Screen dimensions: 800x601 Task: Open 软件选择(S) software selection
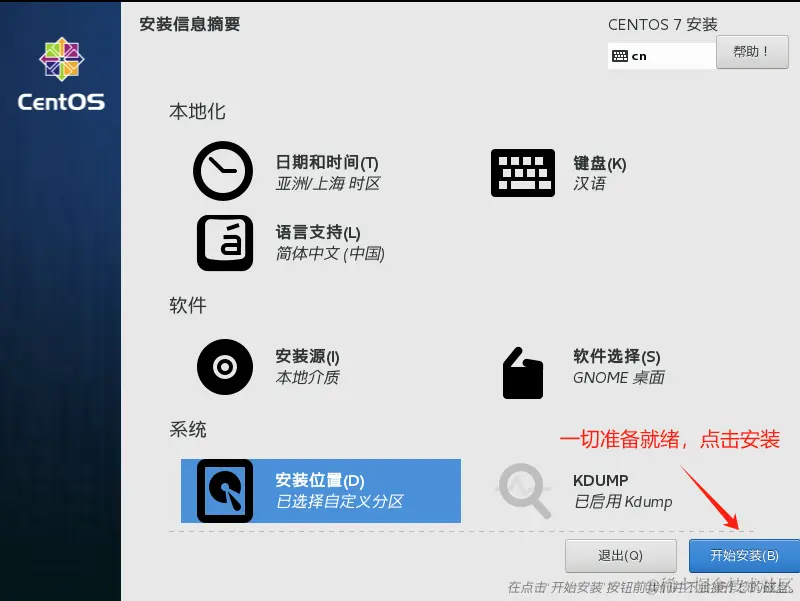point(616,357)
